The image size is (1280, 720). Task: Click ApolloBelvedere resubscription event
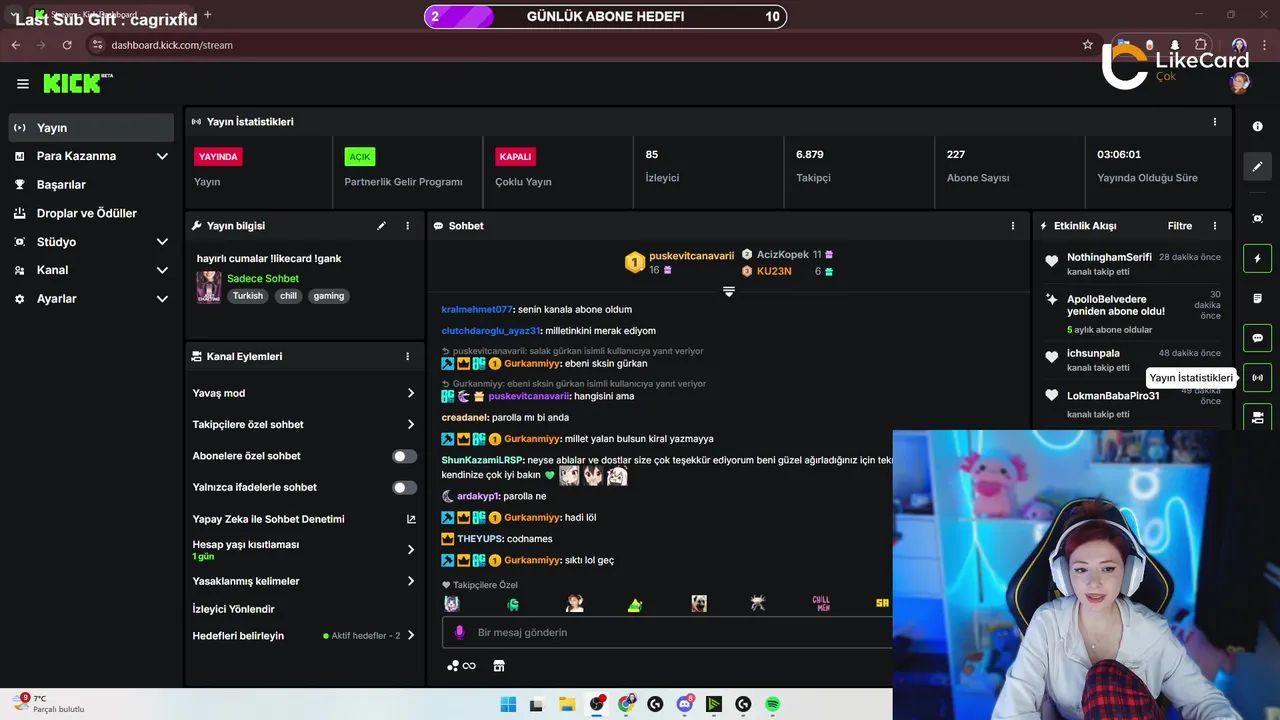[x=1131, y=313]
